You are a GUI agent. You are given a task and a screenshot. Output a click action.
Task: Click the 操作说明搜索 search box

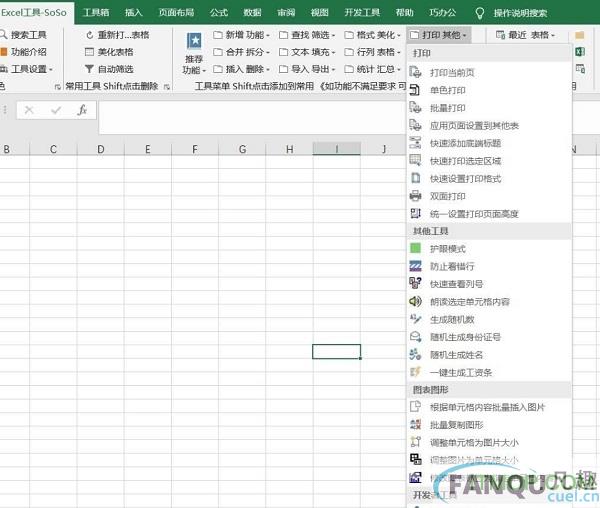520,13
